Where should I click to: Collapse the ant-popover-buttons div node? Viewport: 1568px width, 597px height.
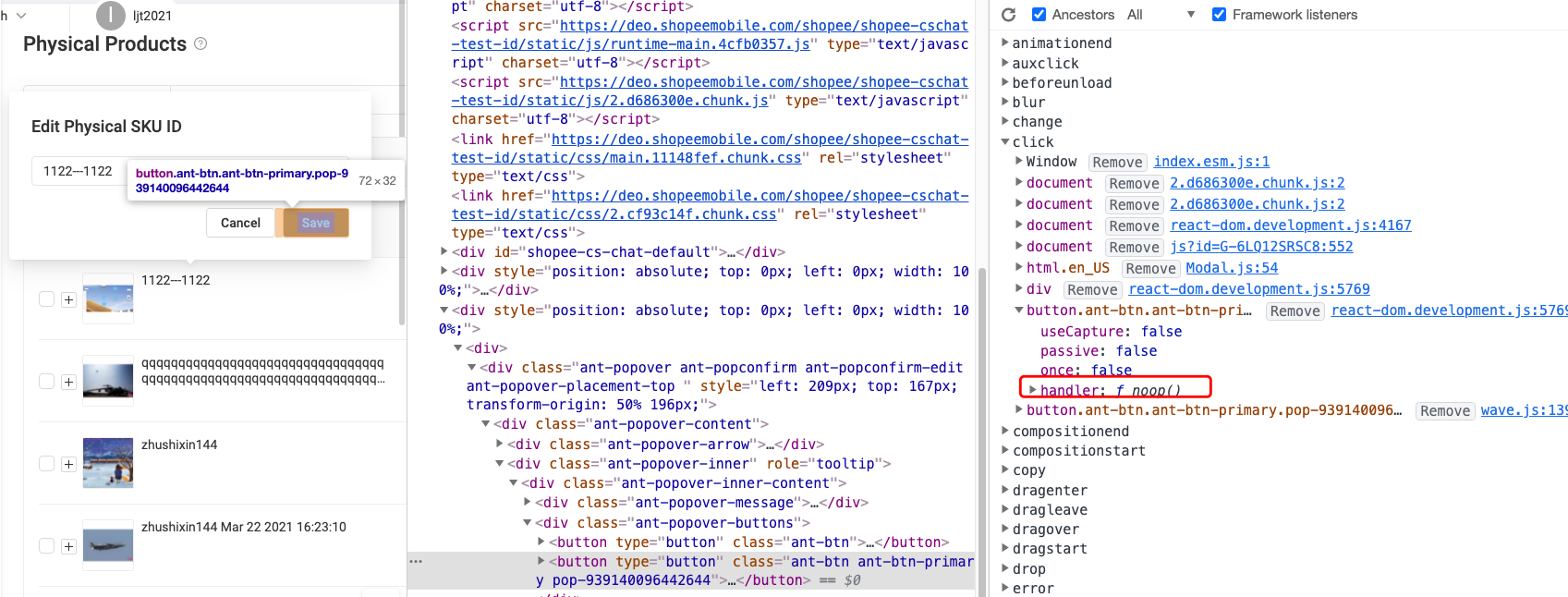tap(528, 522)
